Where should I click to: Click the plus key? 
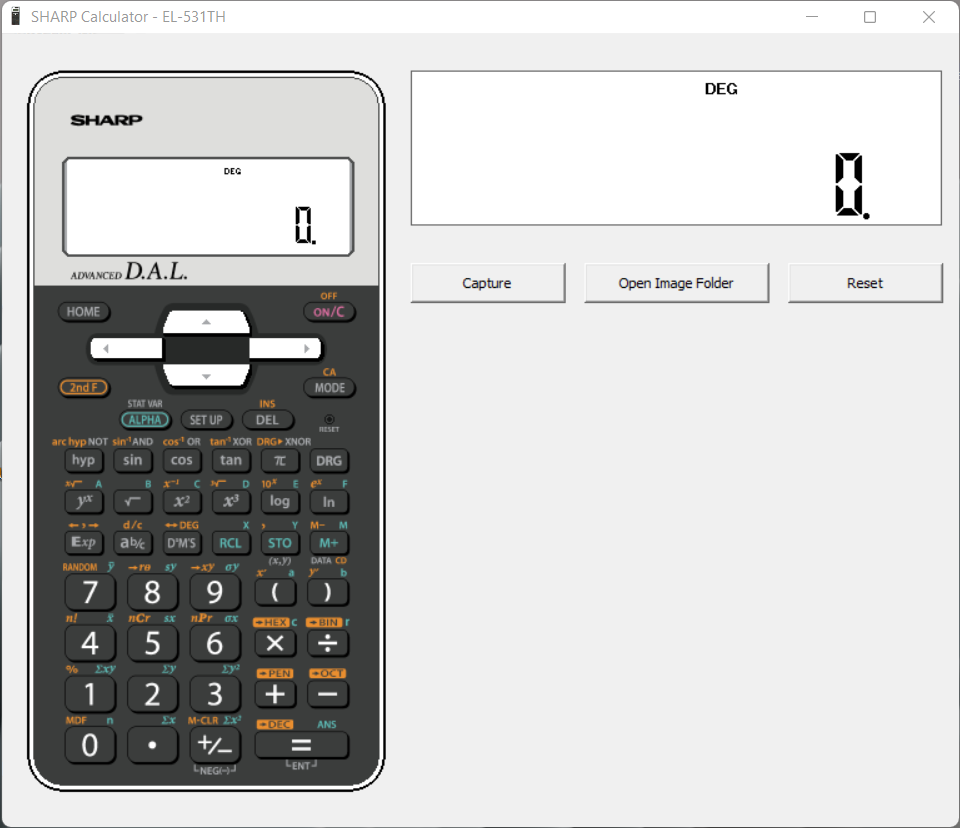coord(275,694)
